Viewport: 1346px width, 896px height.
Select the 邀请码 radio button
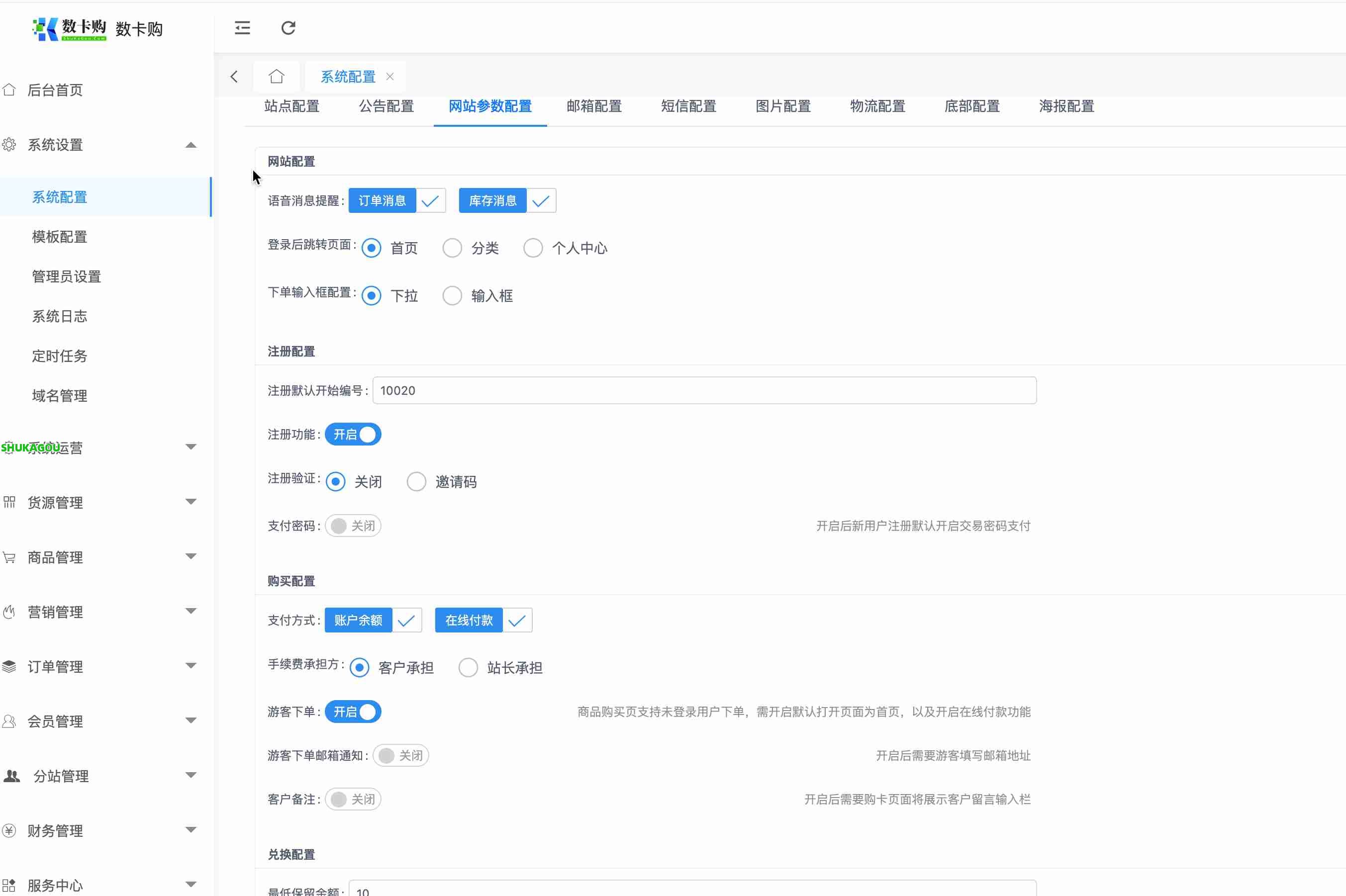tap(416, 481)
